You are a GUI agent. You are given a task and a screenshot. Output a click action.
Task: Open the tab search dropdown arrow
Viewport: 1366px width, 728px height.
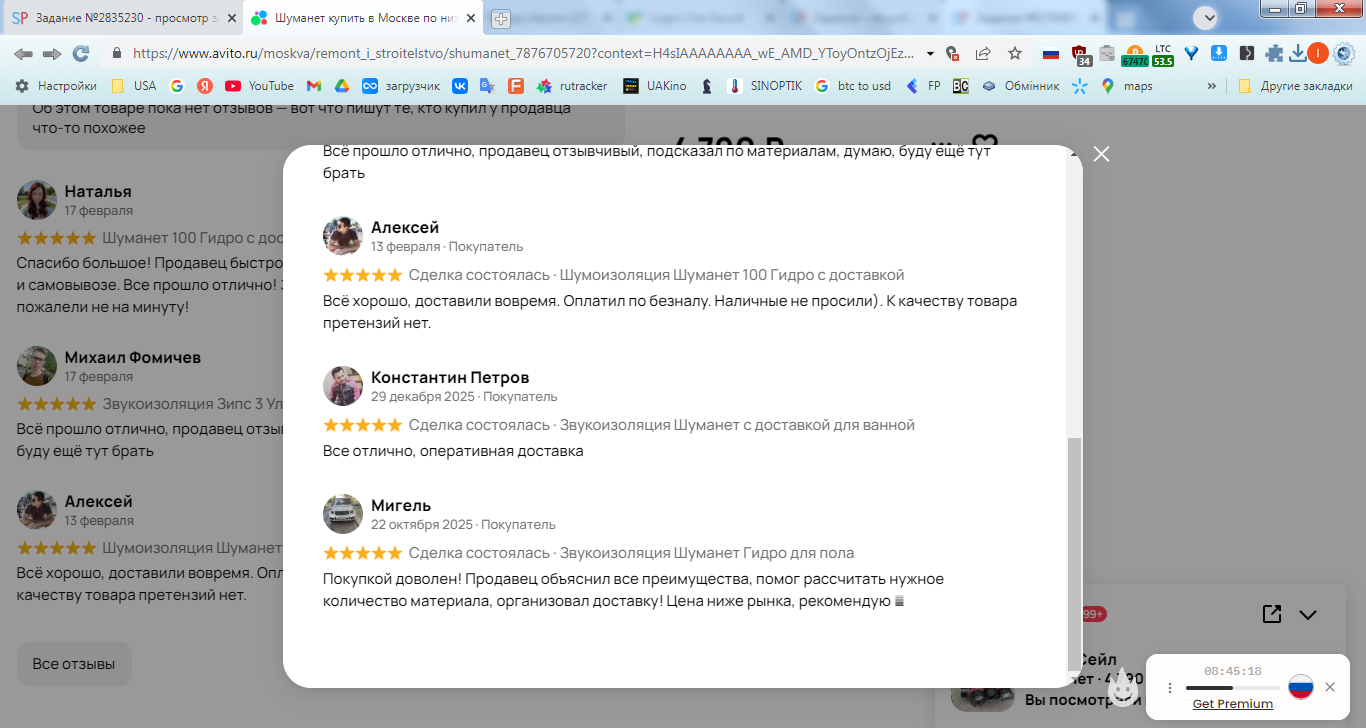point(1208,17)
